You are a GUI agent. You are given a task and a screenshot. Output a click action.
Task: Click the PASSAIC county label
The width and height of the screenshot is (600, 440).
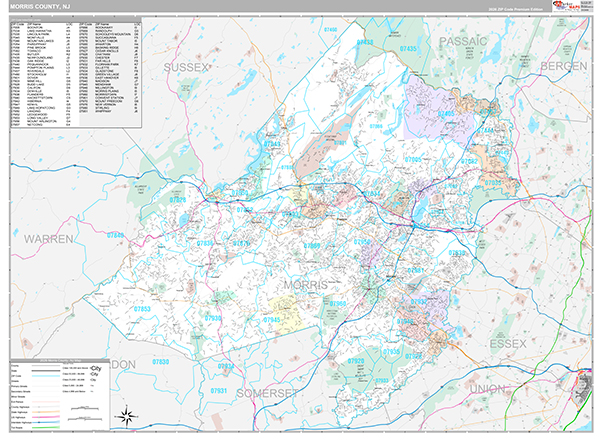pos(461,40)
